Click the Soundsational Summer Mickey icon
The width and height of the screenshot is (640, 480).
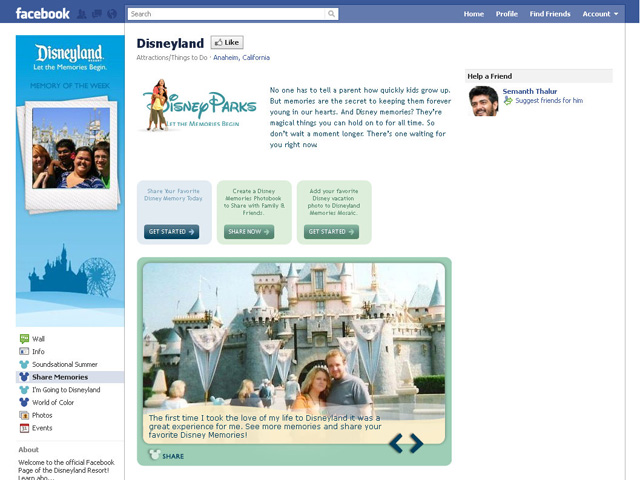pos(24,364)
